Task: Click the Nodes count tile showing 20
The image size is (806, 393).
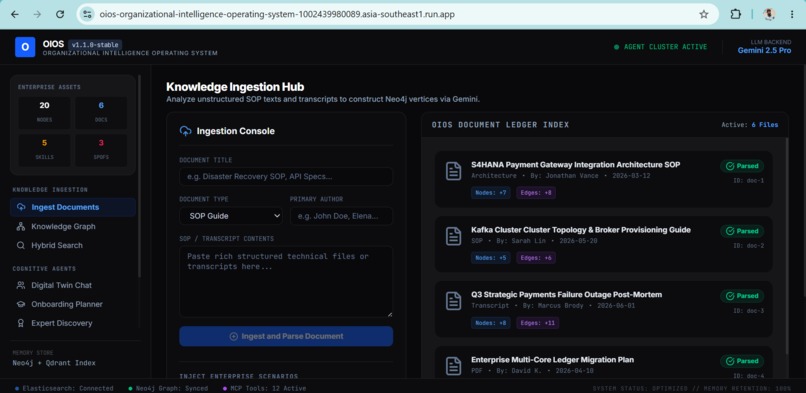Action: click(x=44, y=113)
